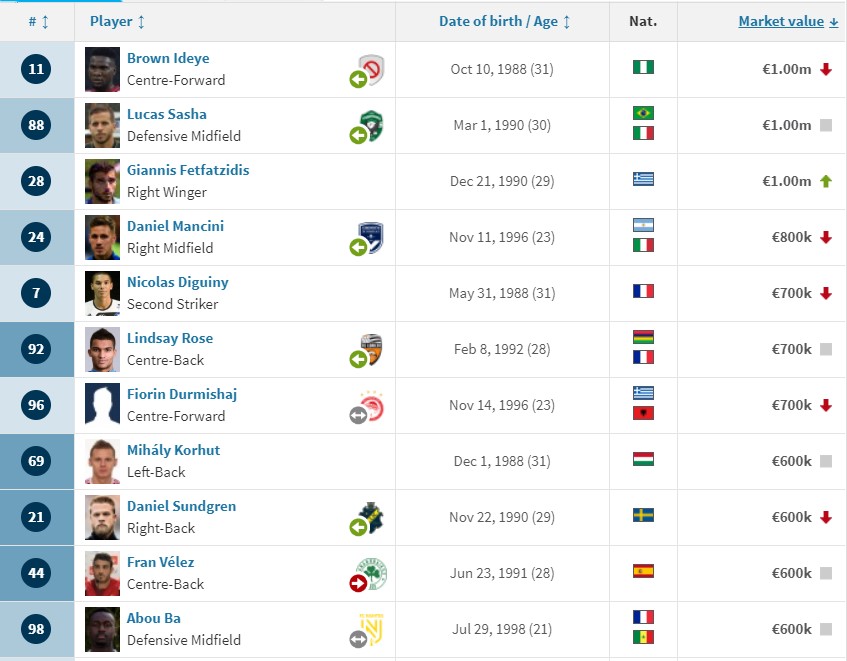Open Giannis Fetfatzidis player profile link

coord(188,170)
